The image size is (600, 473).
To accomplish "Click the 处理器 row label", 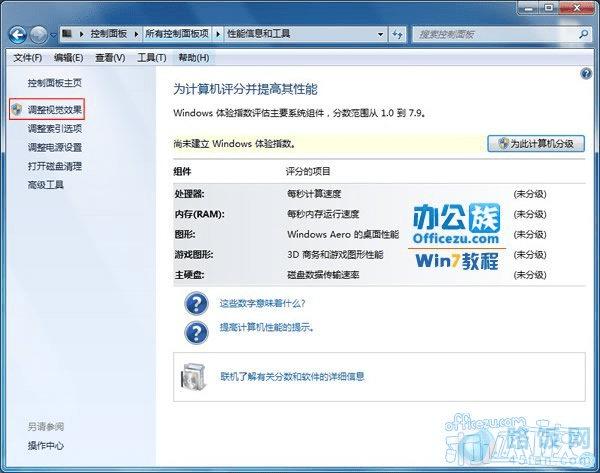I will (189, 194).
